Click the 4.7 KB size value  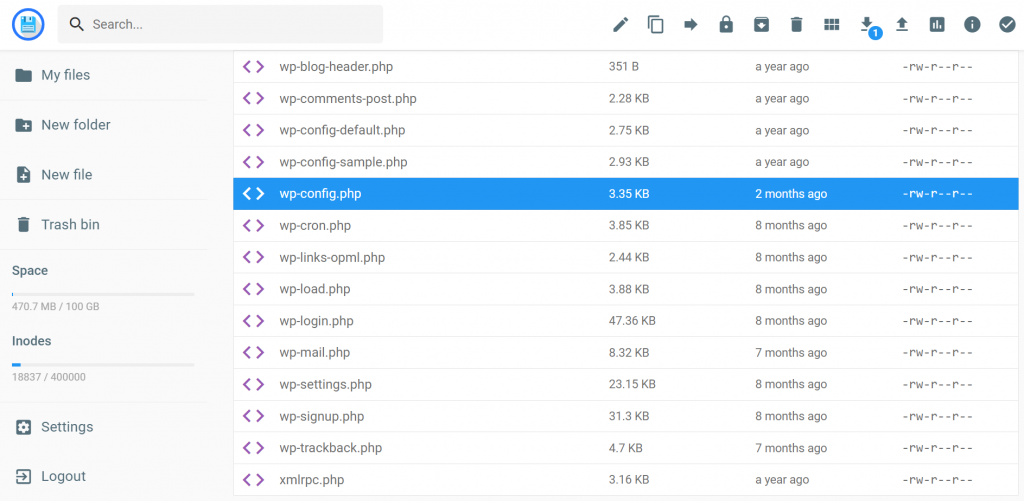coord(626,448)
